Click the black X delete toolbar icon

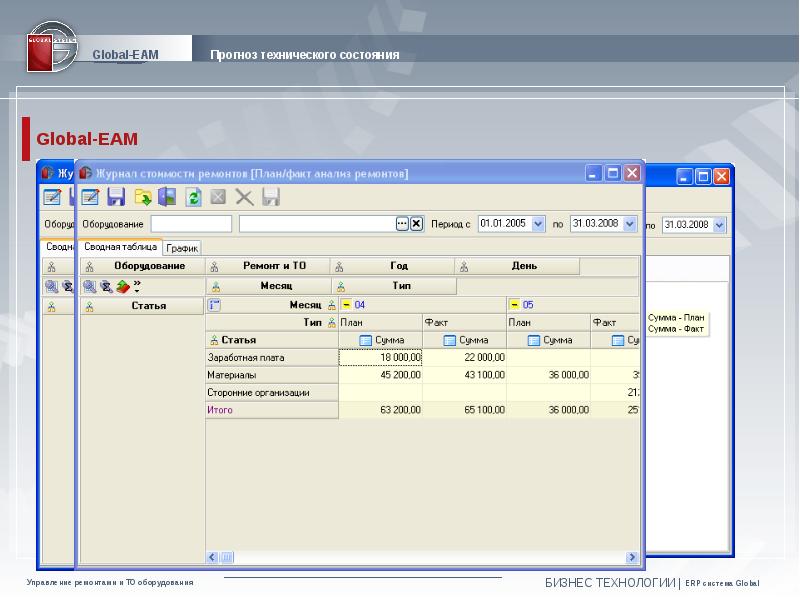(244, 197)
